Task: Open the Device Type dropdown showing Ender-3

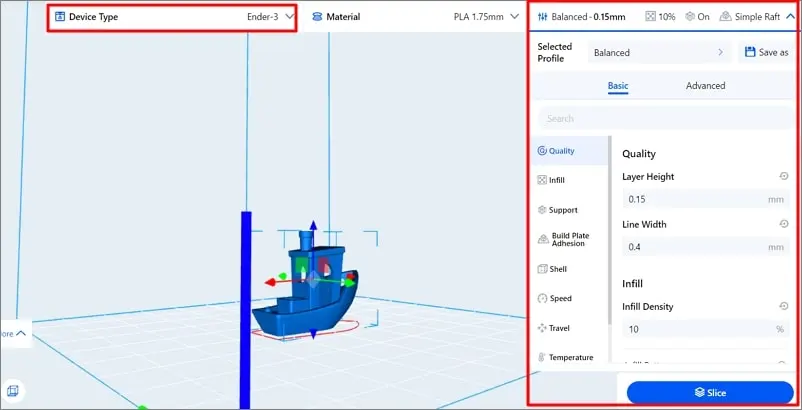Action: tap(172, 17)
